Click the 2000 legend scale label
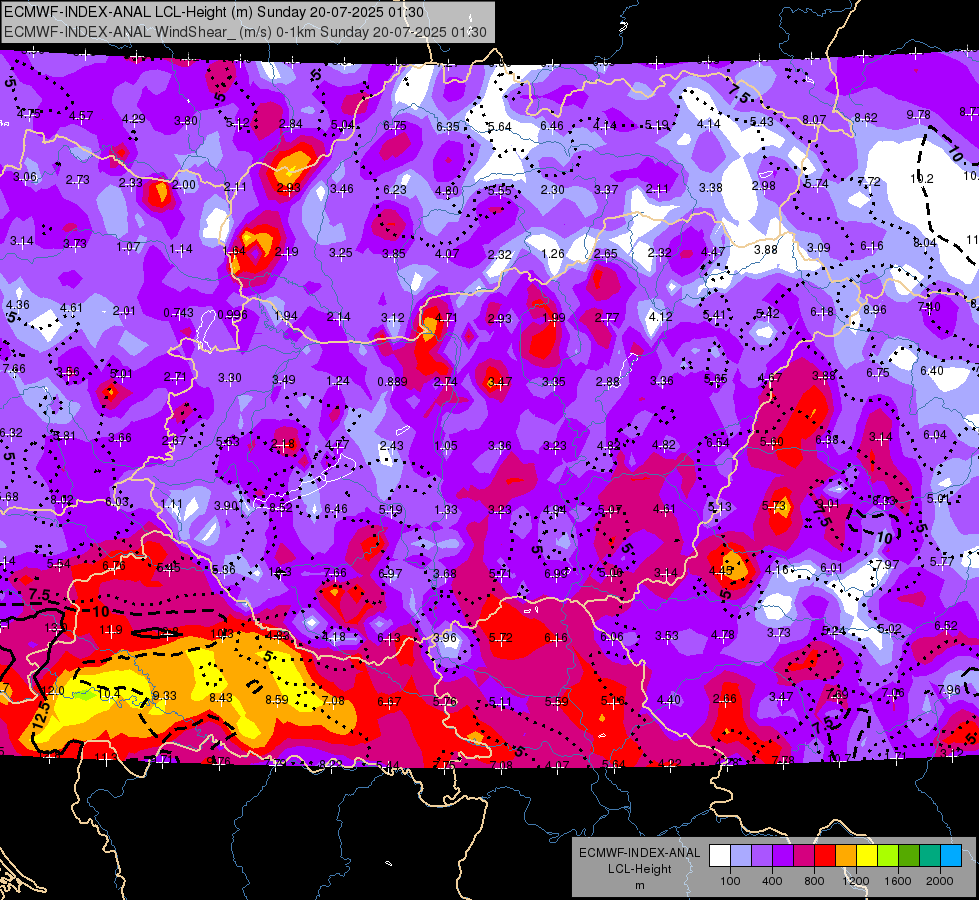 coord(940,881)
